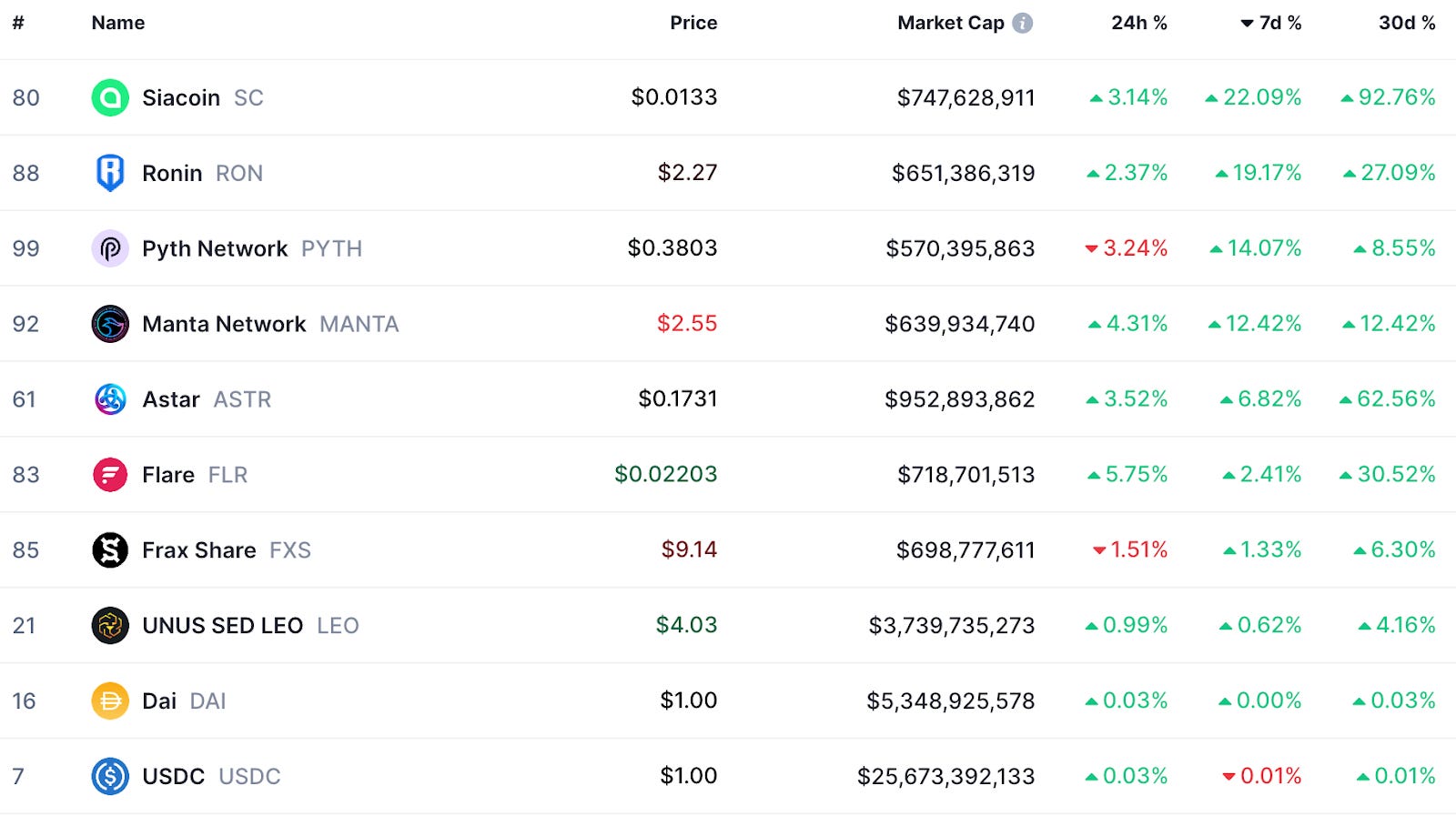This screenshot has width=1456, height=816.
Task: Click the Astar coin logo
Action: pyautogui.click(x=110, y=399)
